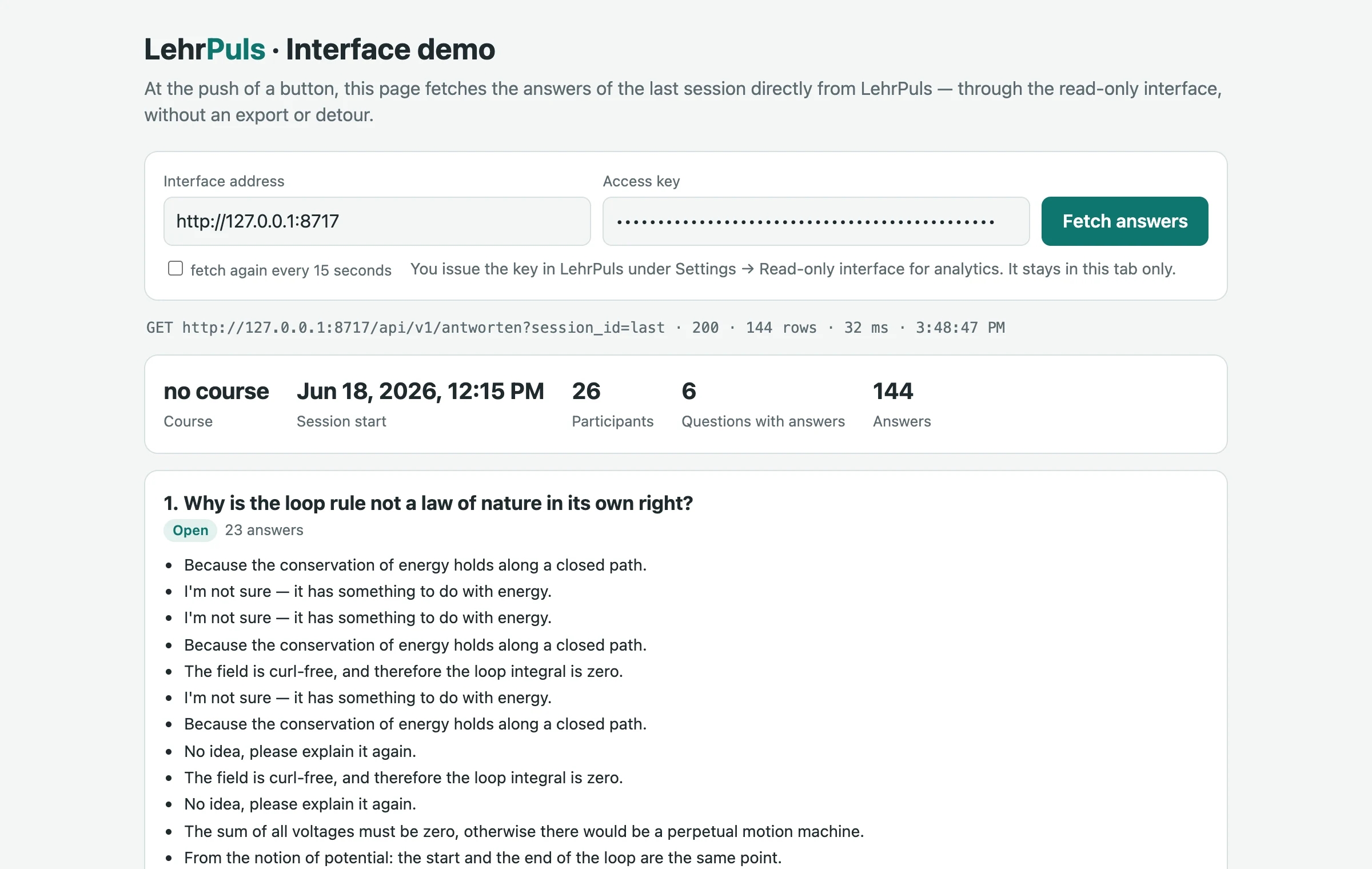Screen dimensions: 1372x869
Task: Click the Access key label
Action: 641,181
